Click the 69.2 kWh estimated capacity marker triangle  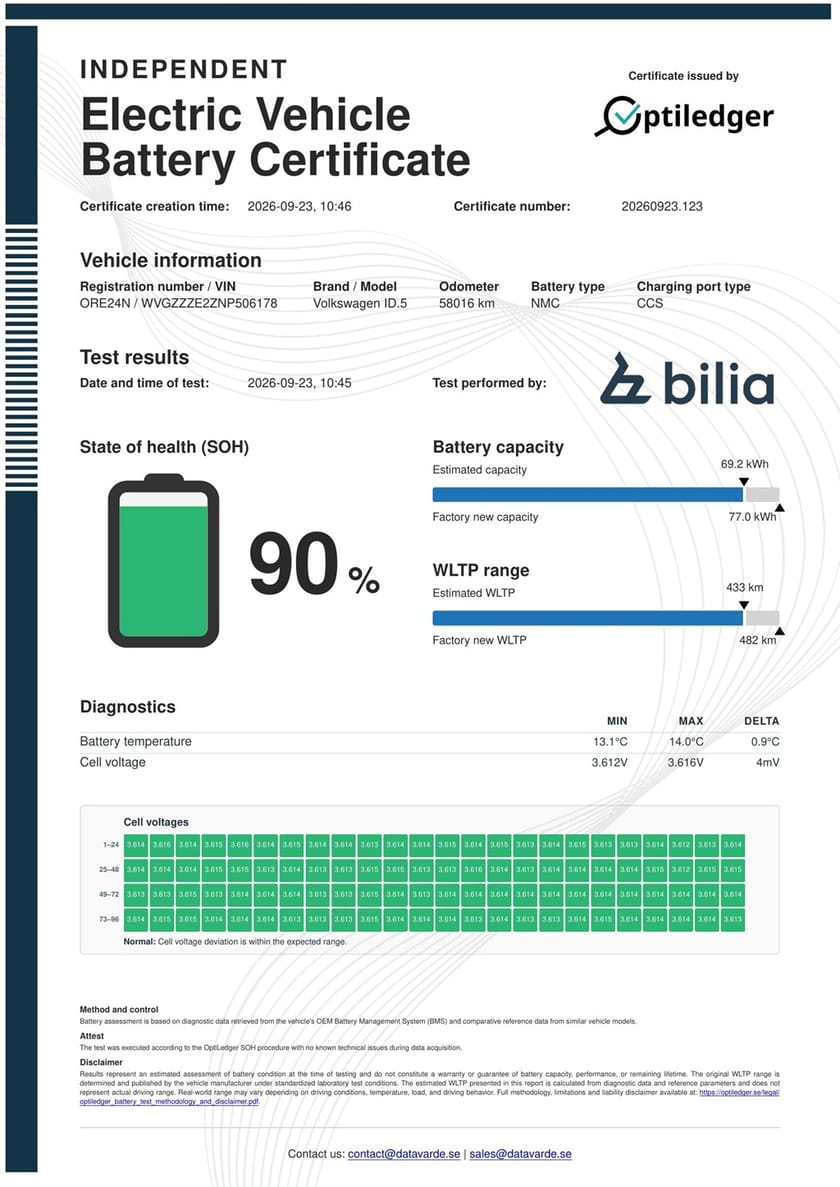coord(744,481)
